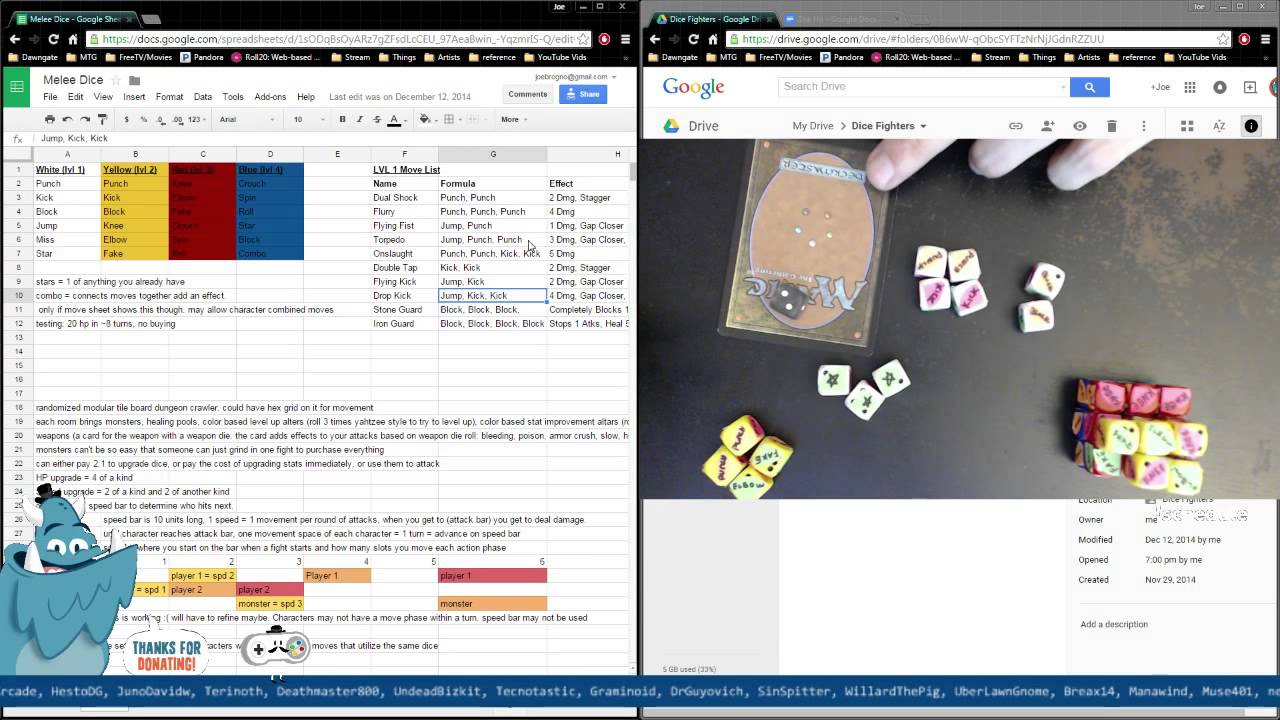The image size is (1280, 720).
Task: Click the move-to-folder icon beside Melee Dice
Action: click(x=135, y=80)
